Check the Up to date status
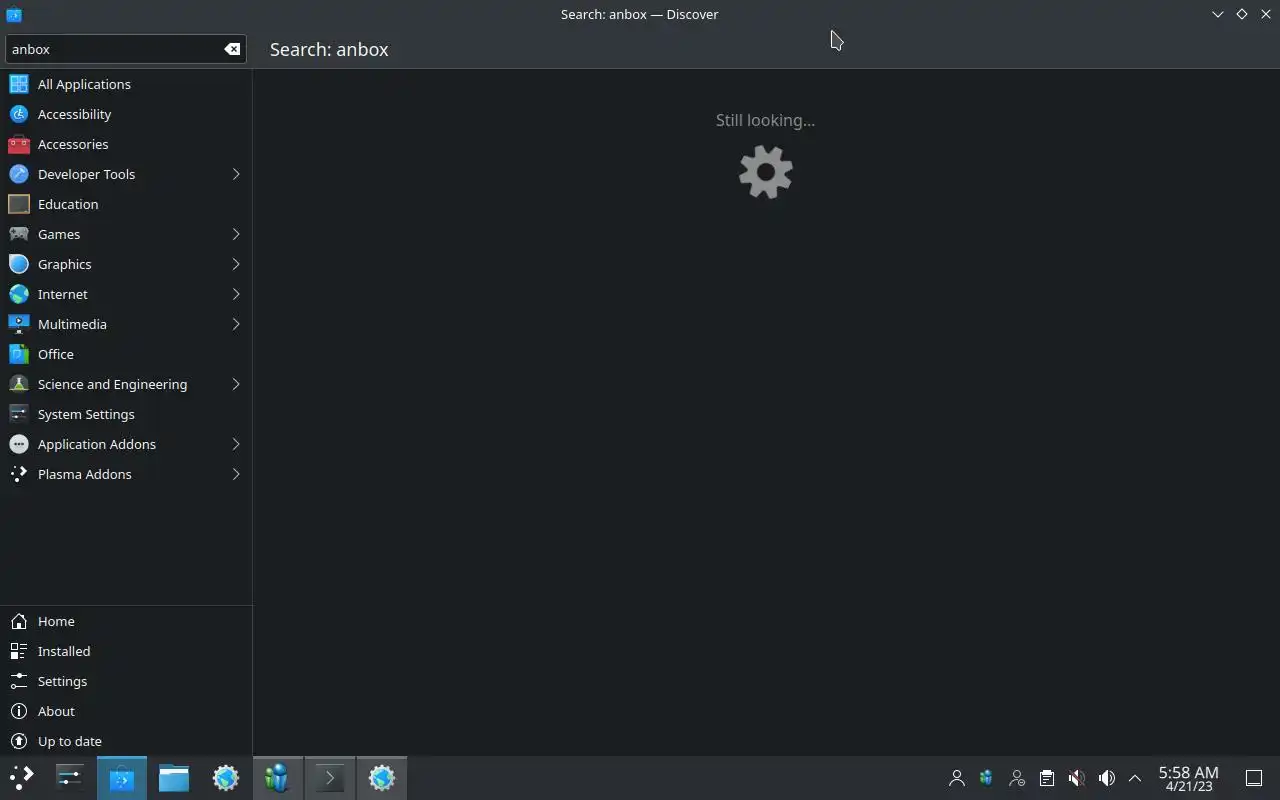Viewport: 1280px width, 800px height. [x=126, y=741]
